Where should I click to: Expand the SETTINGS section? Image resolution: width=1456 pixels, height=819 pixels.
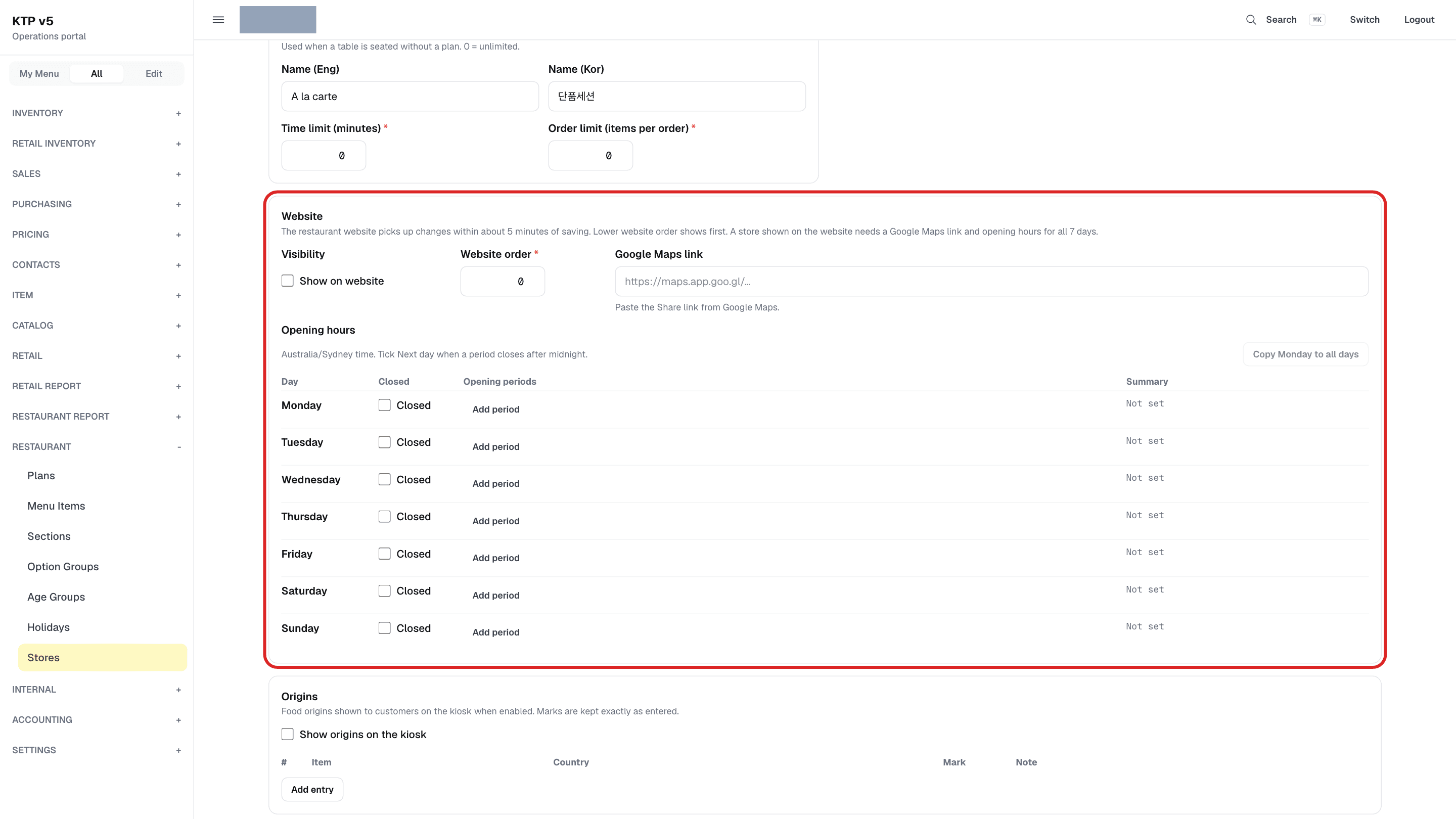point(97,750)
